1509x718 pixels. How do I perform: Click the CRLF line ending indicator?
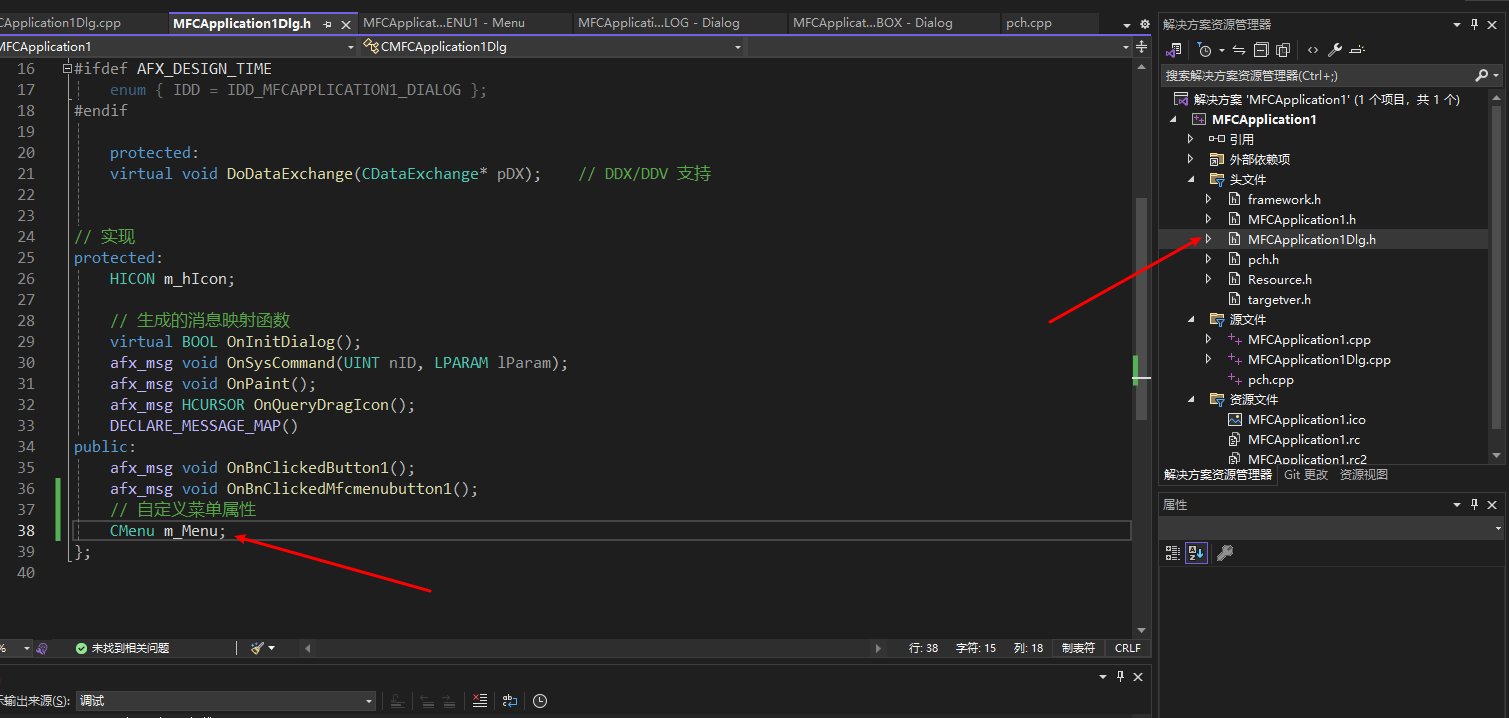tap(1128, 648)
